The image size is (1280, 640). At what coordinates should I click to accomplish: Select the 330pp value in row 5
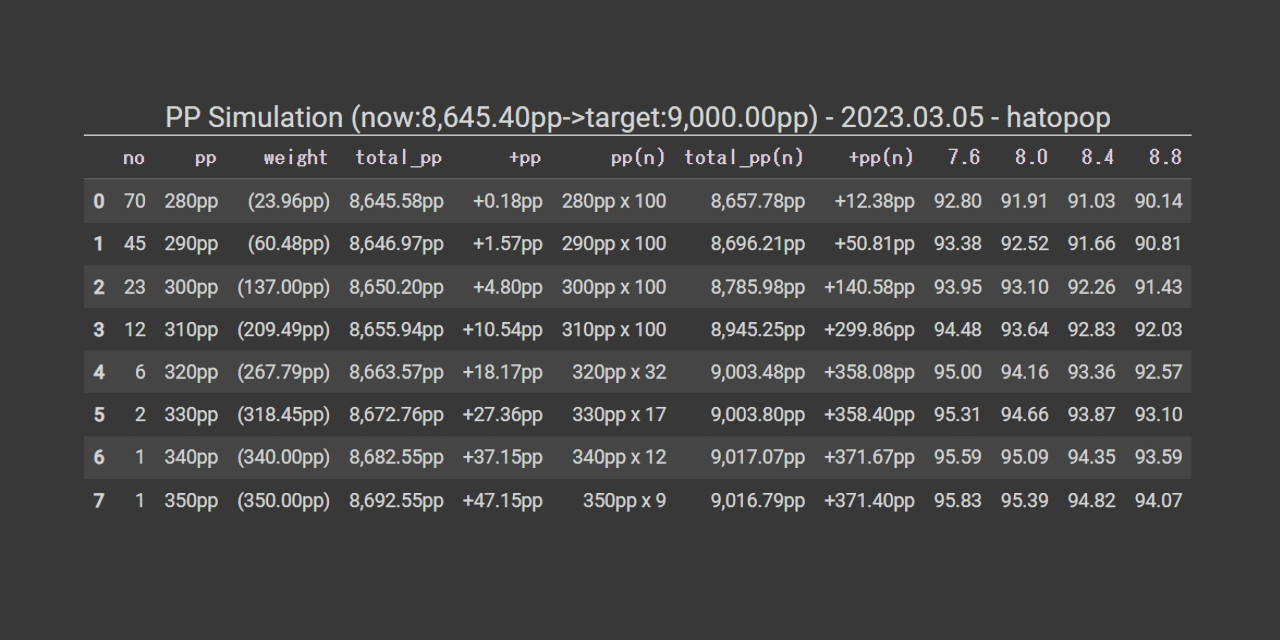tap(191, 415)
